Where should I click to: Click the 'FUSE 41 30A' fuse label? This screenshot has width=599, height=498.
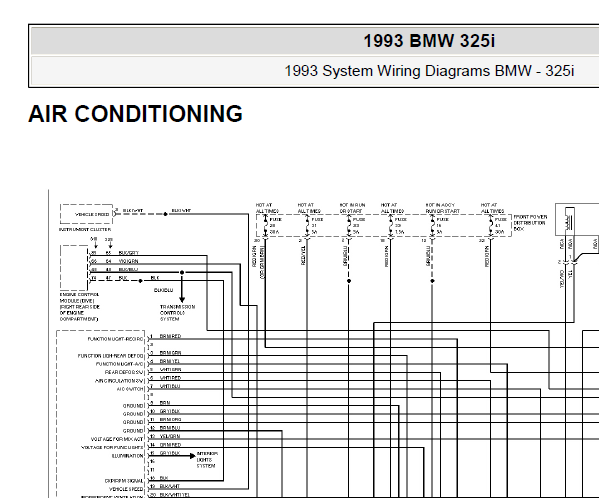pos(500,226)
